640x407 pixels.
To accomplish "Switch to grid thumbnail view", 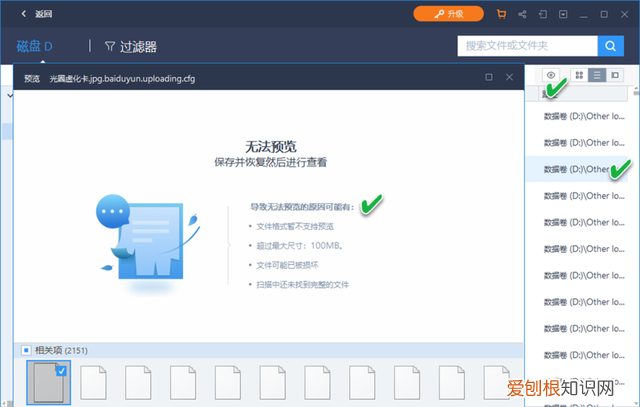I will [x=579, y=76].
